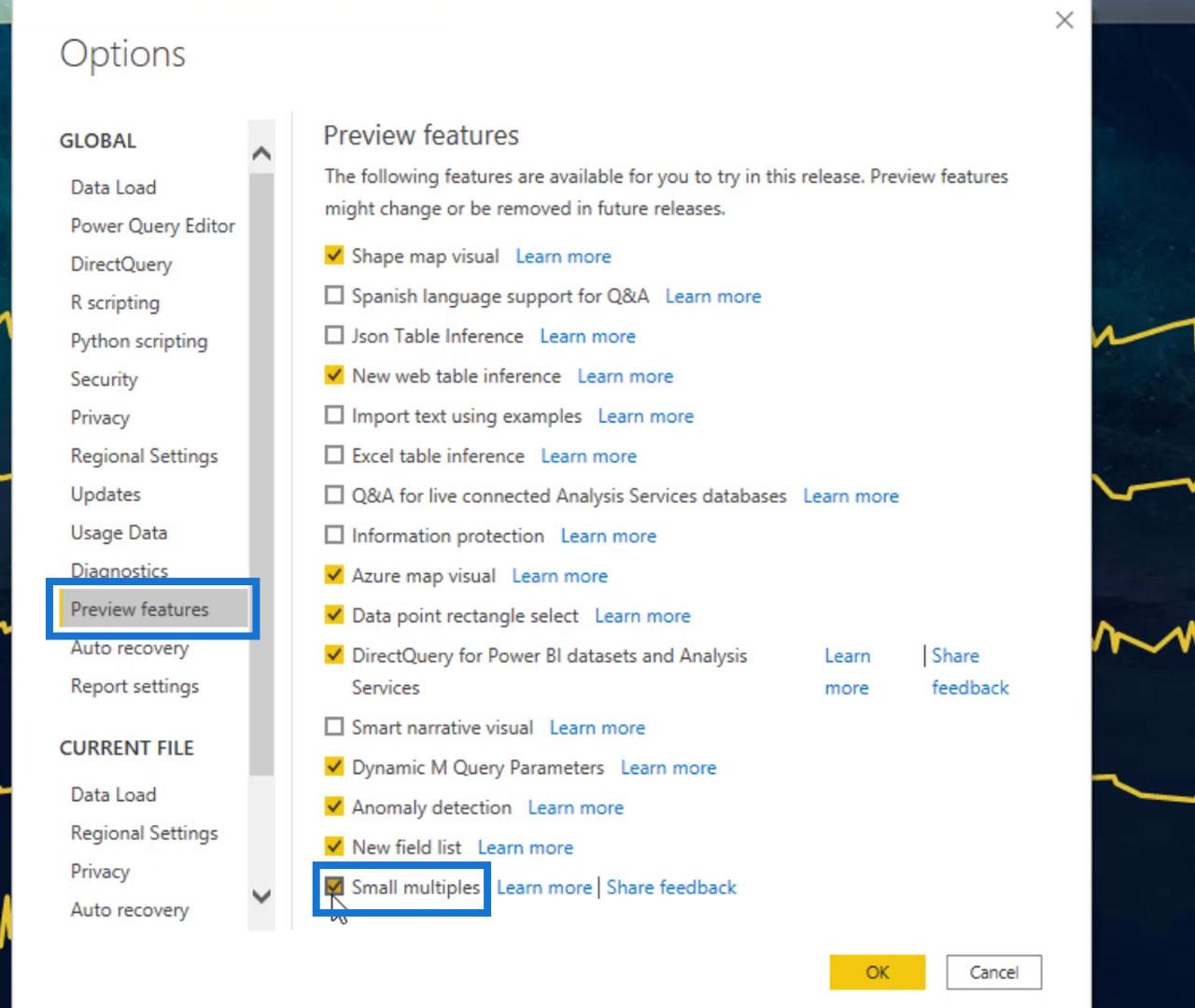The image size is (1195, 1008).
Task: Open Learn more for New web table inference
Action: coord(625,376)
